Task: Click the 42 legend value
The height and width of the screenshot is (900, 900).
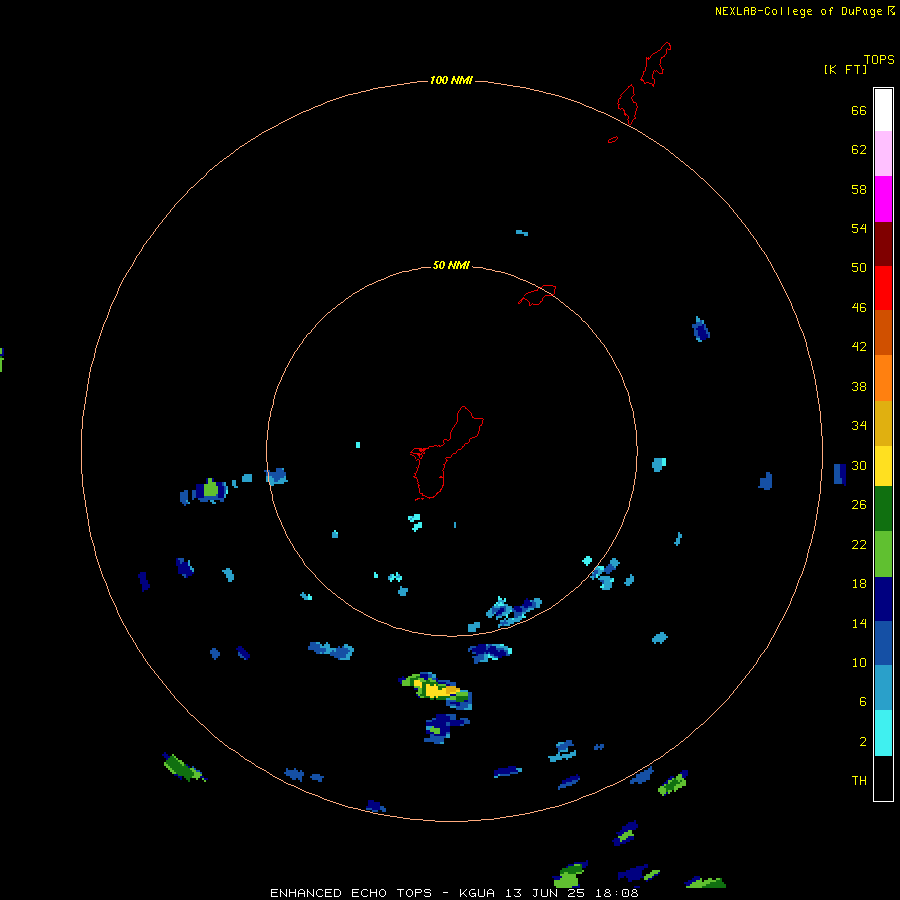Action: [859, 347]
